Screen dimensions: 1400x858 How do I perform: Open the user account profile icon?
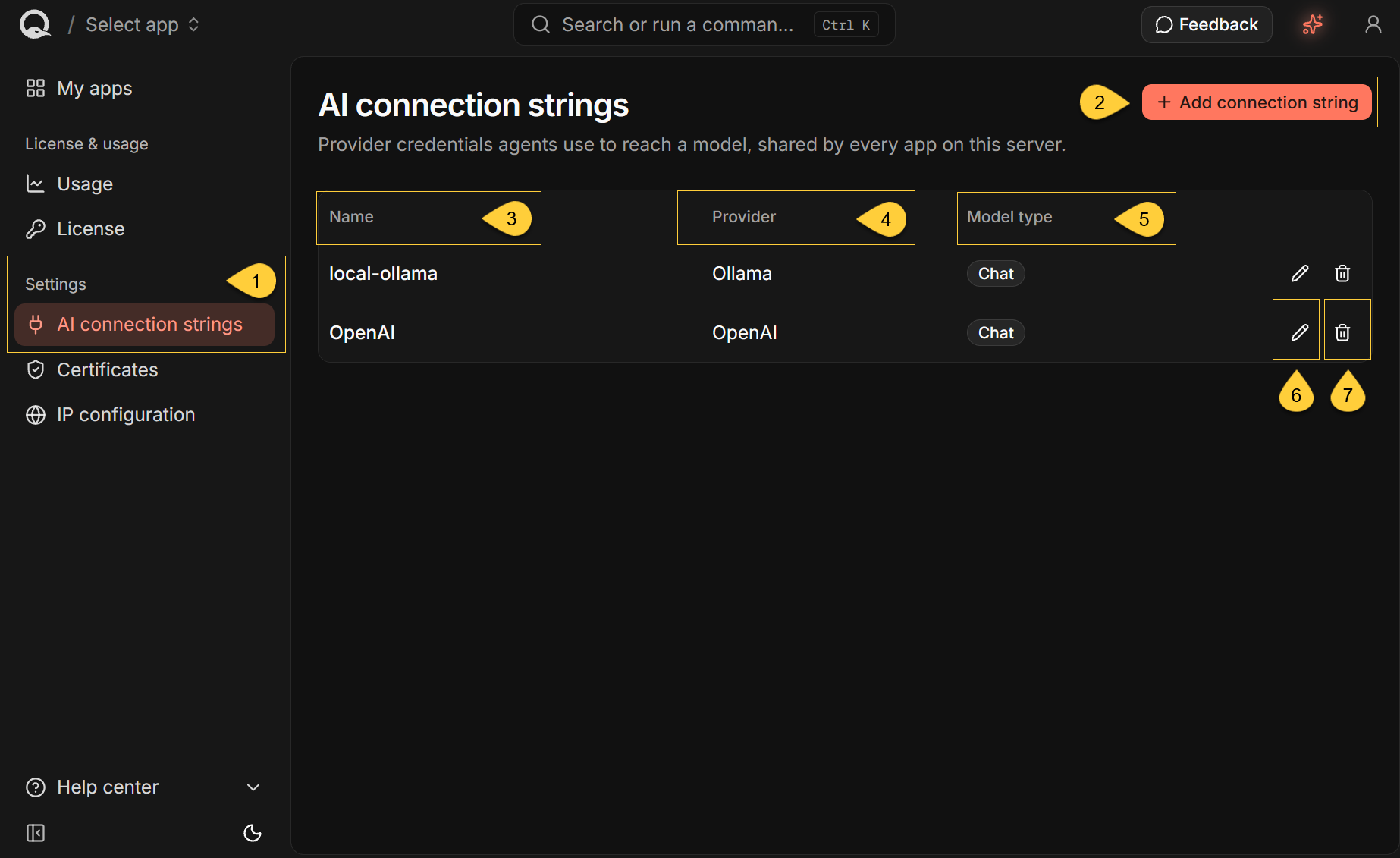(x=1373, y=25)
